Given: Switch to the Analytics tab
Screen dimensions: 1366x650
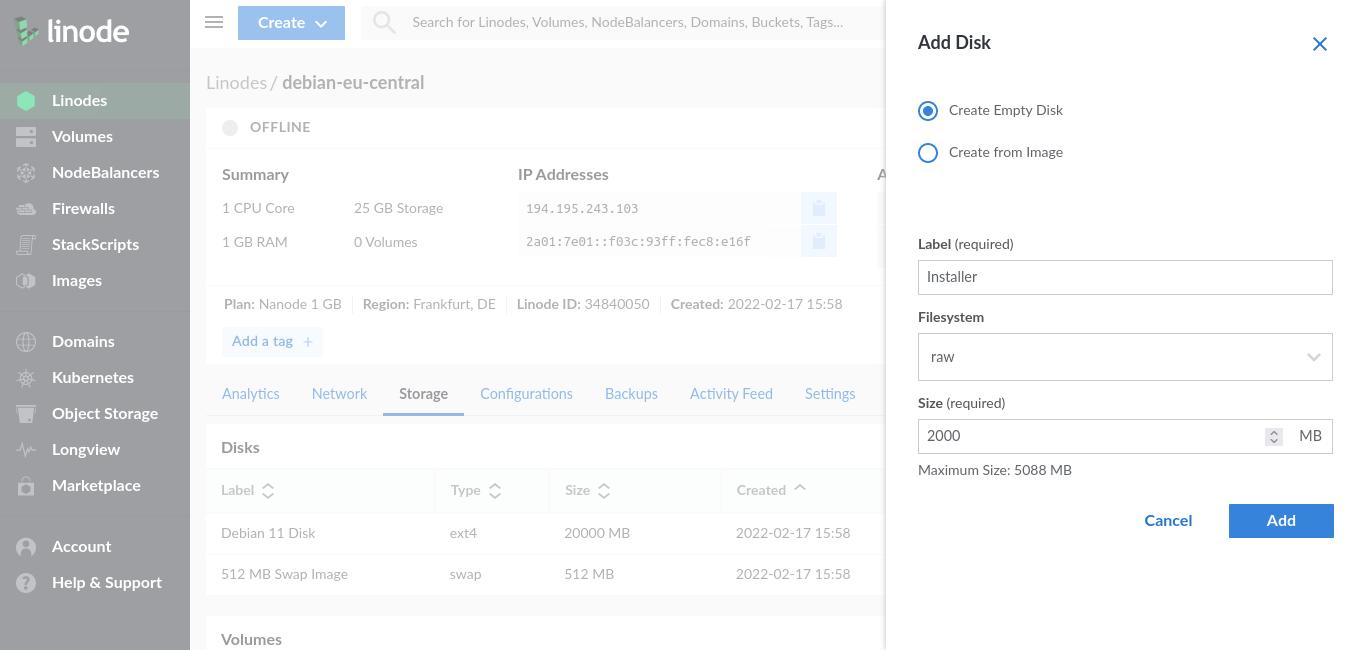Looking at the screenshot, I should coord(251,394).
